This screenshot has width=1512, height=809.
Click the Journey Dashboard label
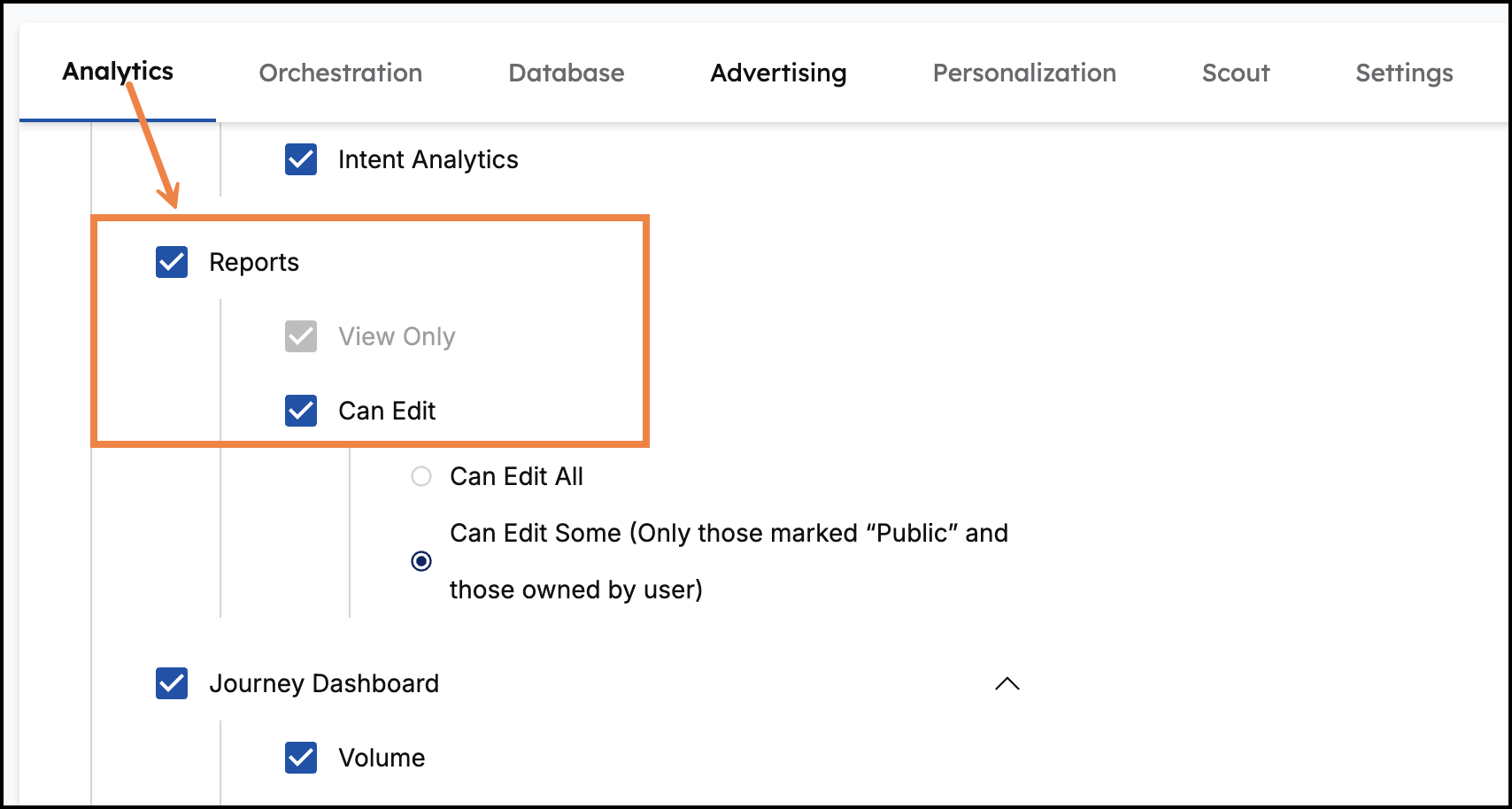pos(324,683)
